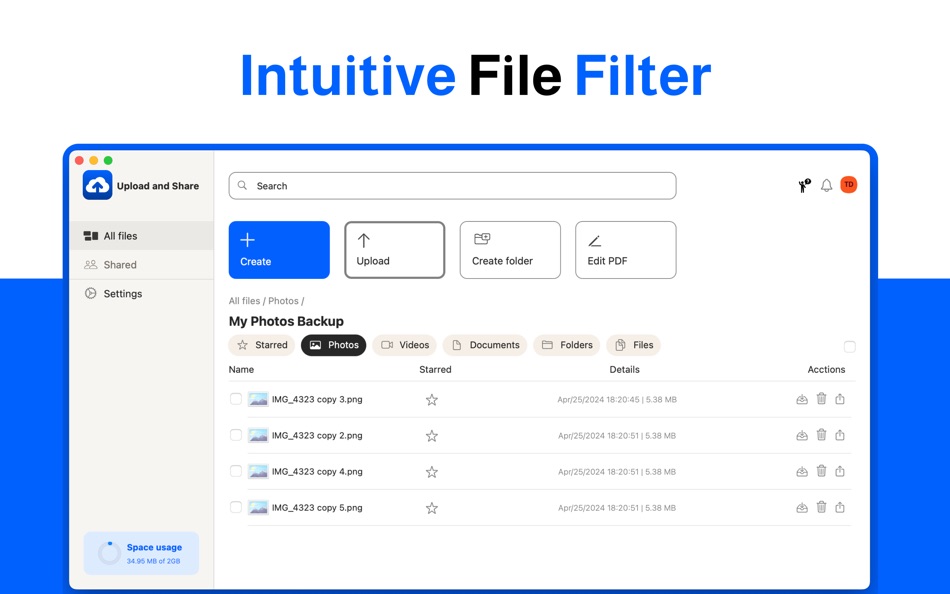
Task: Select the Files filter chip
Action: [x=634, y=345]
